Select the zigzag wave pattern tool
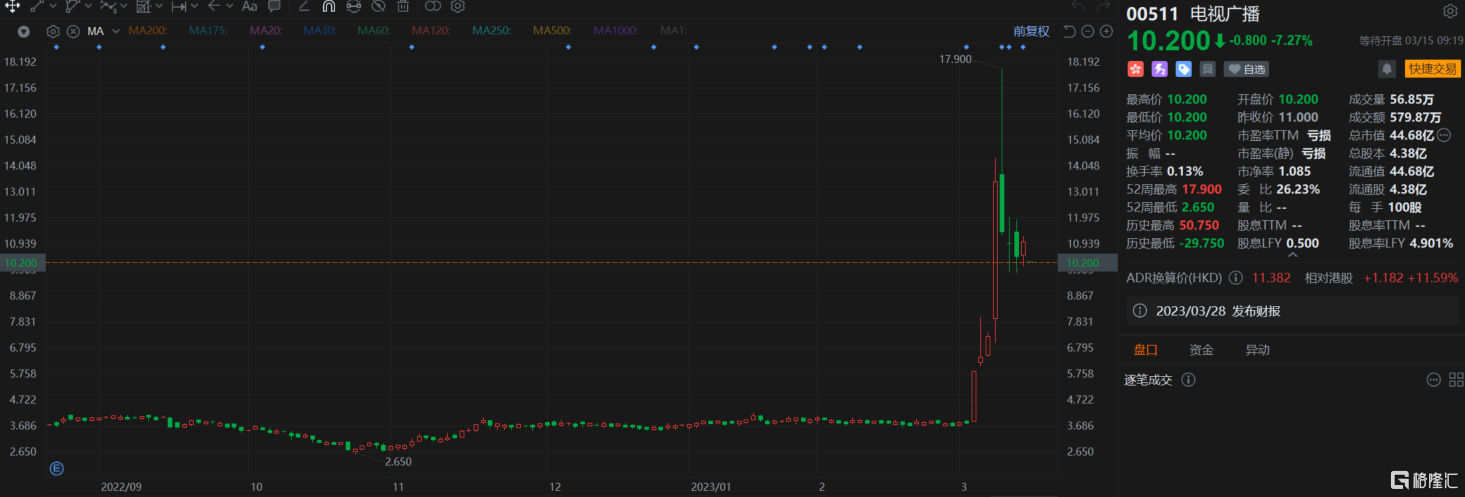This screenshot has height=497, width=1465. coord(108,6)
